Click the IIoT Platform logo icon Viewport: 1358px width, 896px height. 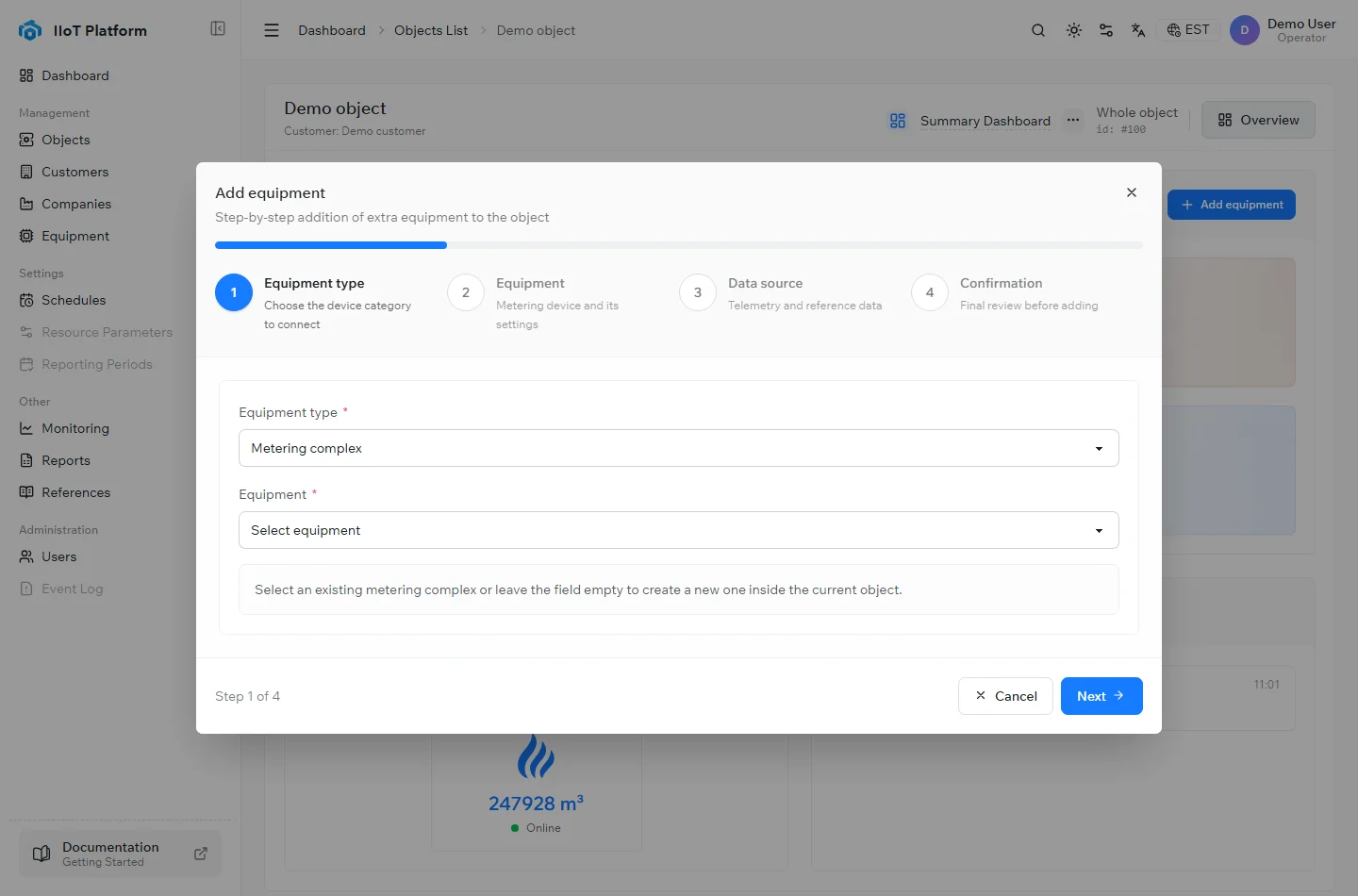(x=30, y=30)
